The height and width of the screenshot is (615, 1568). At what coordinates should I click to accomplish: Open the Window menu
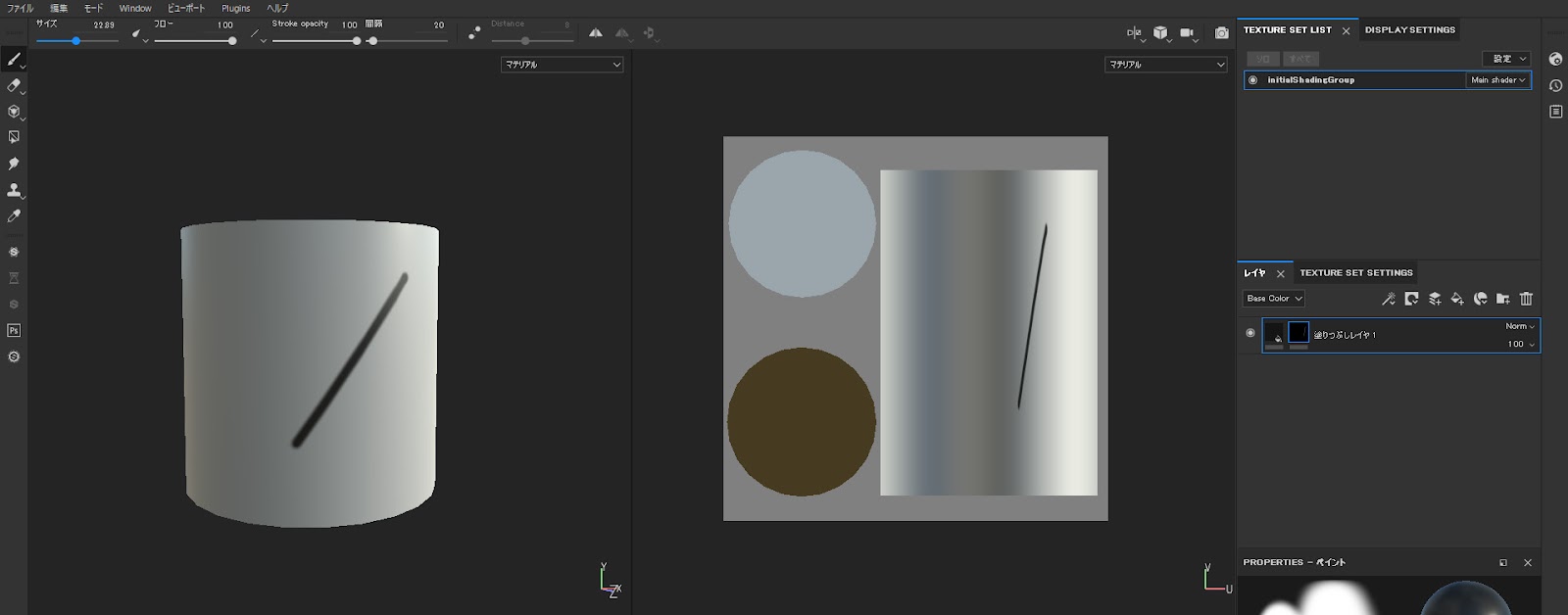(135, 8)
